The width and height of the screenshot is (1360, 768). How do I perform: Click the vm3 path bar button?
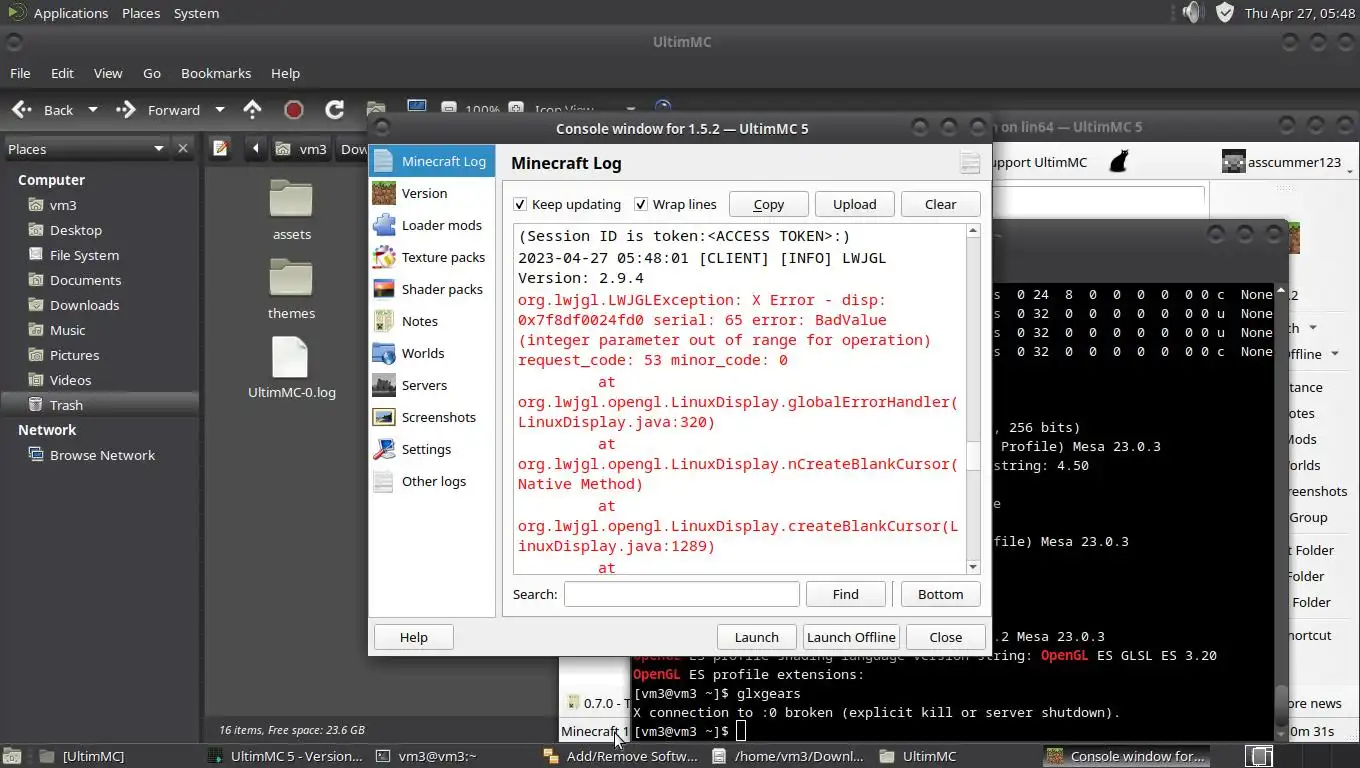click(x=302, y=148)
